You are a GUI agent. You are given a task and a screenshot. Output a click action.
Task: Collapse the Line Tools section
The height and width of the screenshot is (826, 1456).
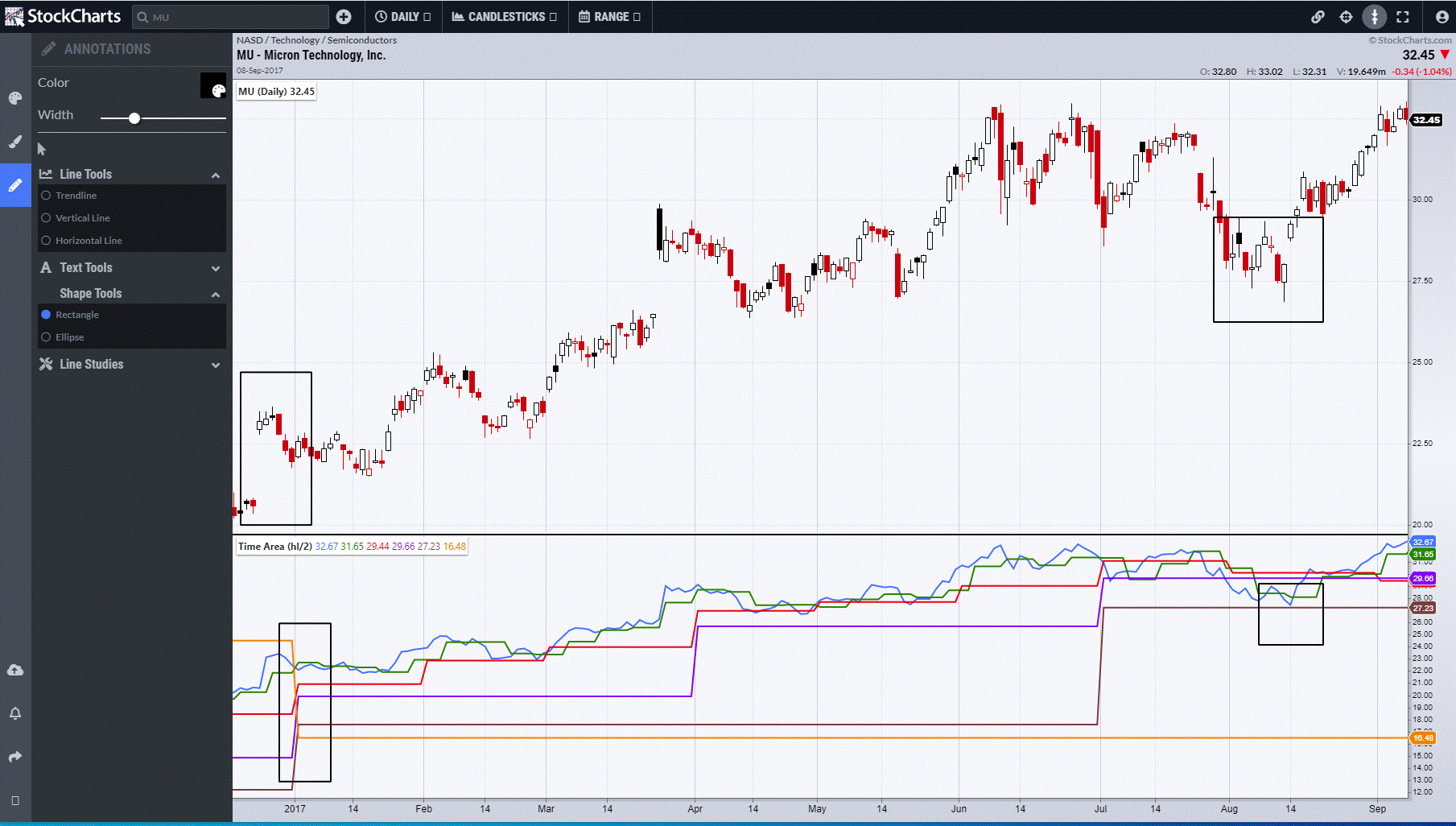tap(216, 175)
